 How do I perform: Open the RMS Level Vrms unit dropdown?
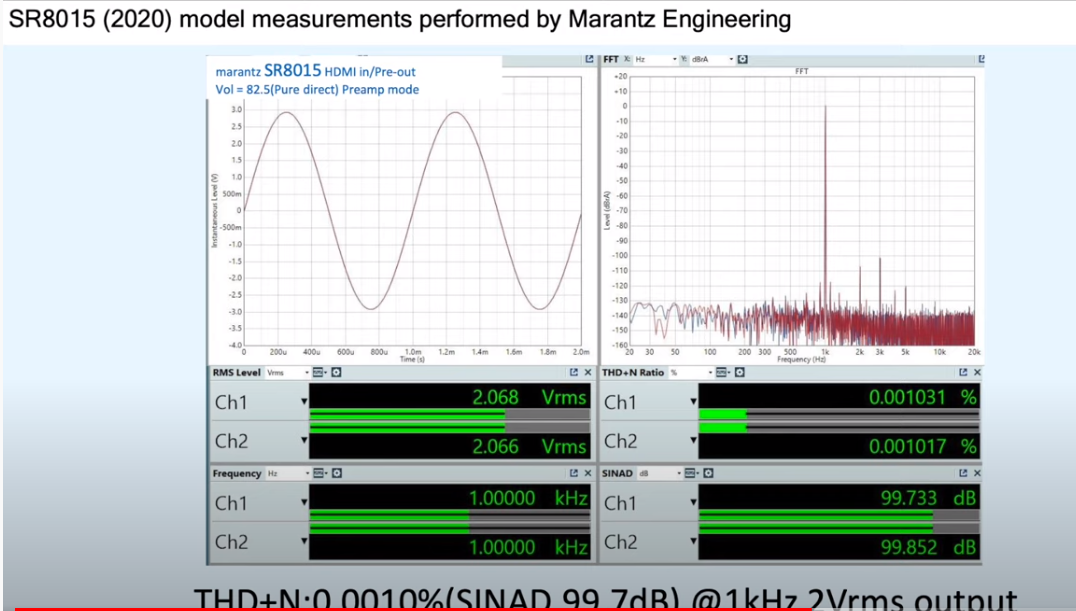click(x=285, y=373)
